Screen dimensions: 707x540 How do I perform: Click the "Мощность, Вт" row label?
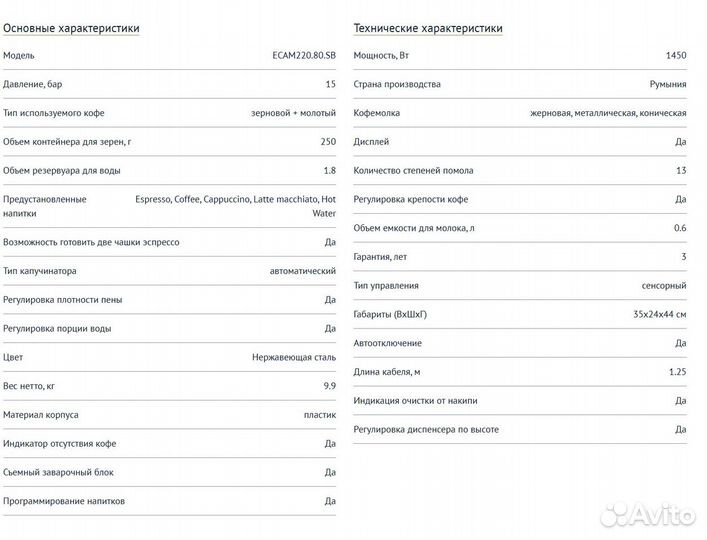point(382,56)
